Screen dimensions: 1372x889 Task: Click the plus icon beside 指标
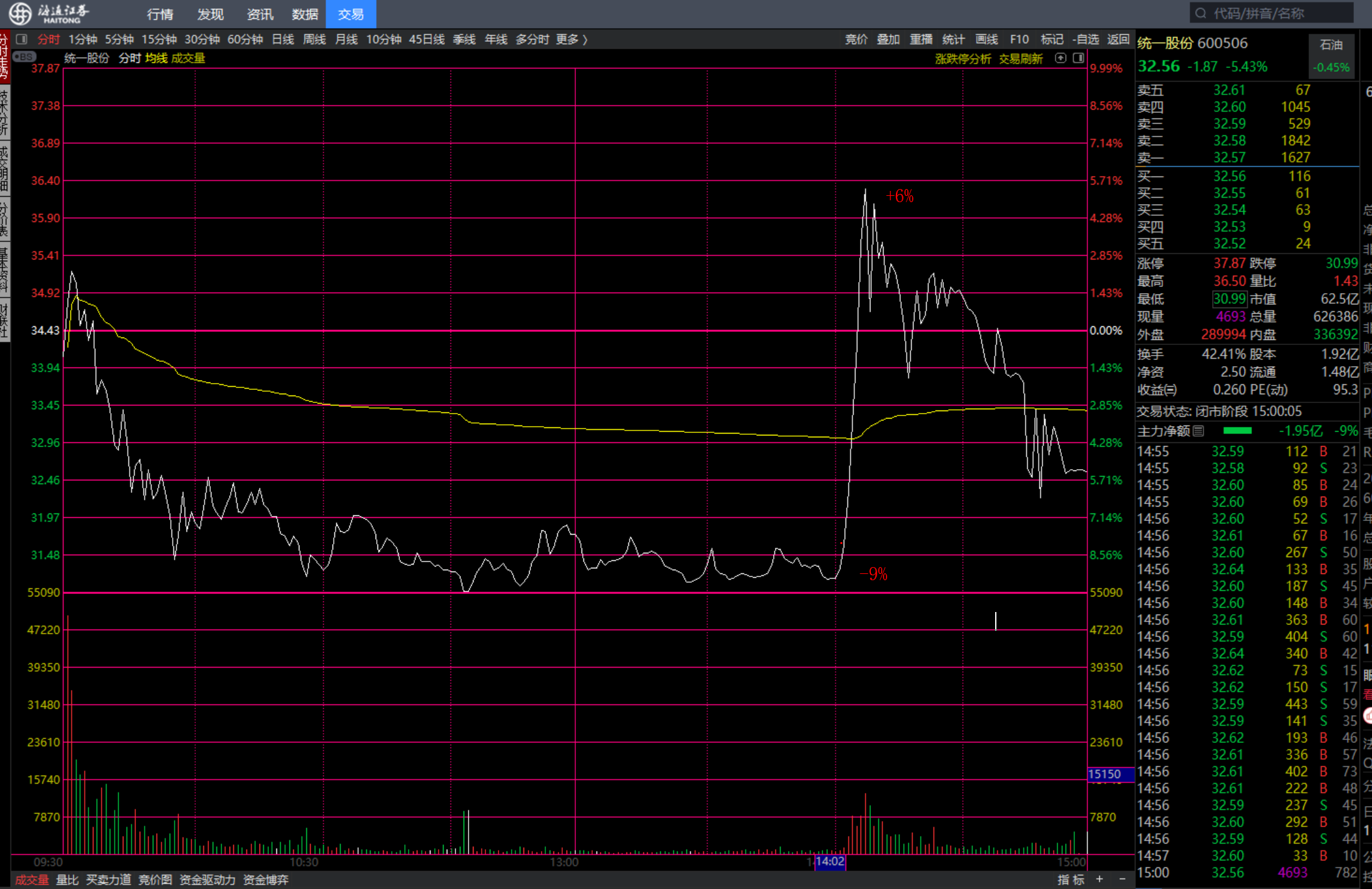(1099, 879)
